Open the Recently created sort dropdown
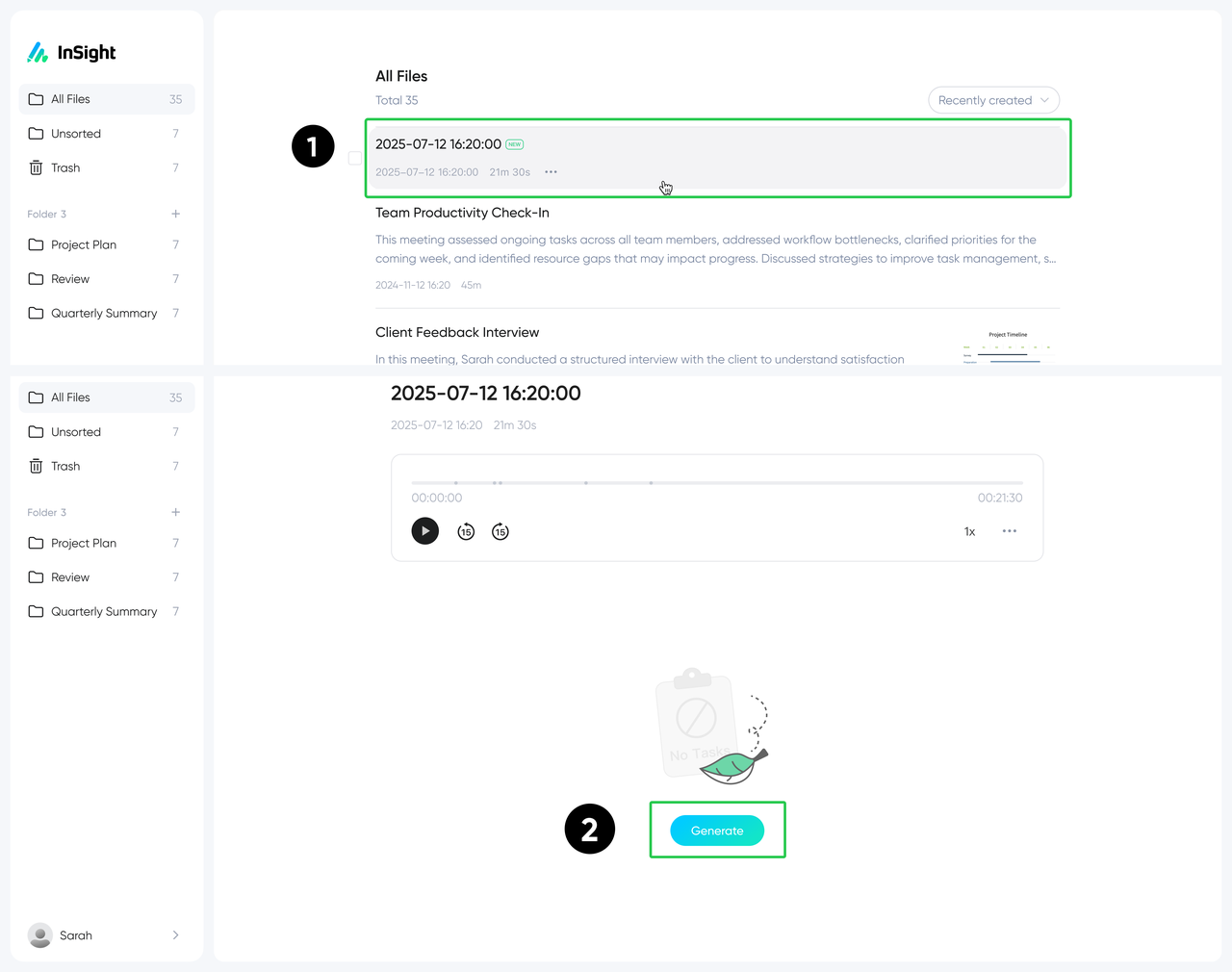 point(993,100)
